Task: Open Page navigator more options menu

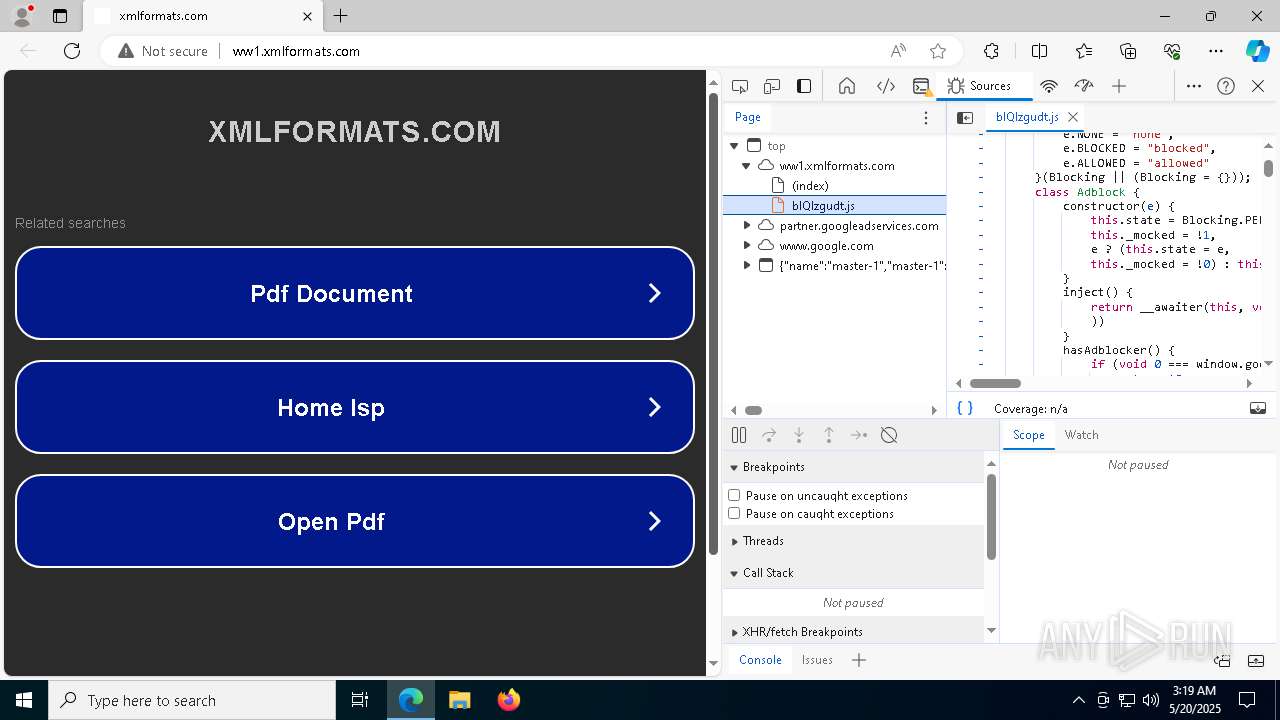Action: tap(926, 117)
